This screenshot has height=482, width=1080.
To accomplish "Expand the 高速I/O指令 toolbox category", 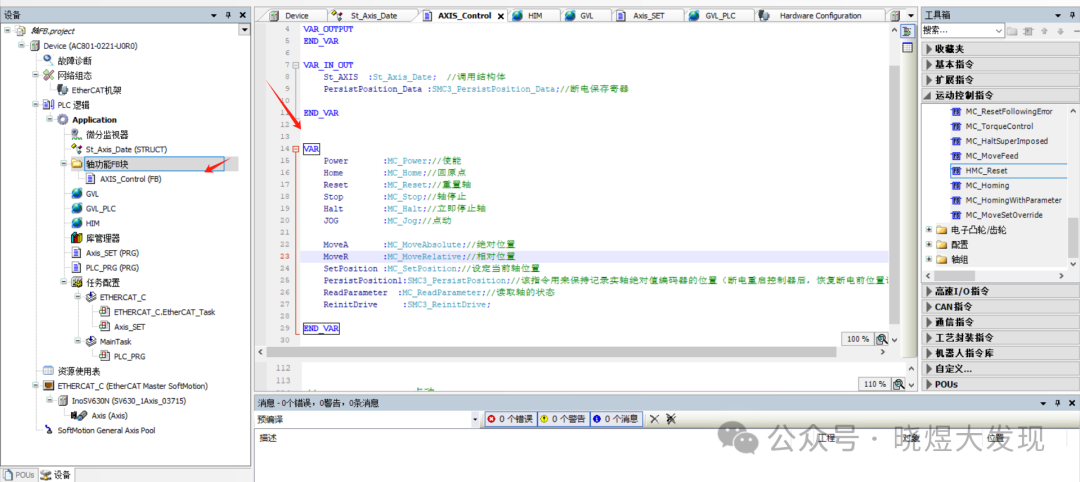I will coord(960,291).
